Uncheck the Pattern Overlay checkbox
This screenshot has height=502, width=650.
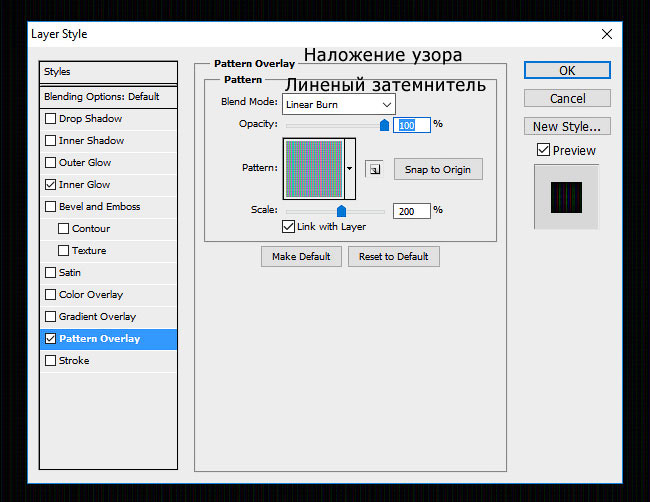[50, 339]
